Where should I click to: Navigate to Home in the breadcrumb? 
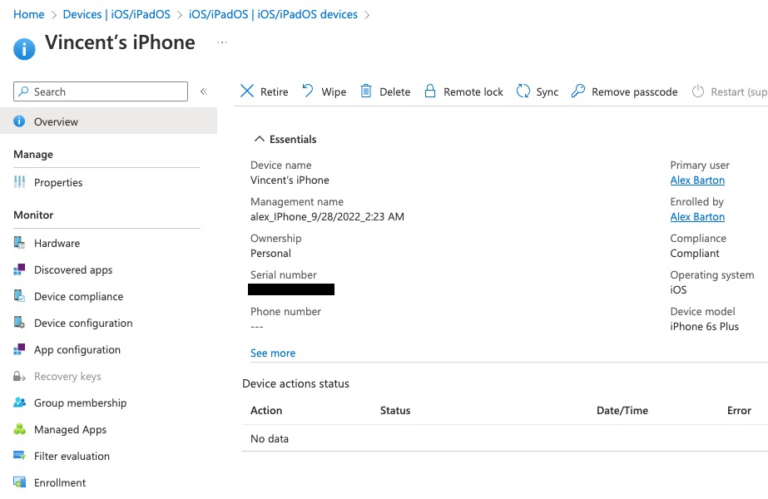coord(29,14)
